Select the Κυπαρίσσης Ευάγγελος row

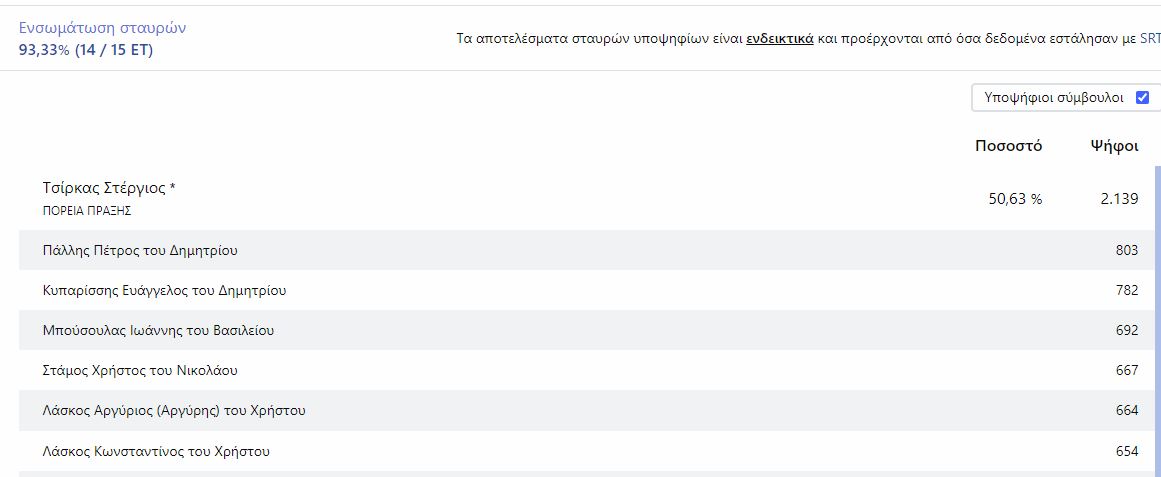165,291
